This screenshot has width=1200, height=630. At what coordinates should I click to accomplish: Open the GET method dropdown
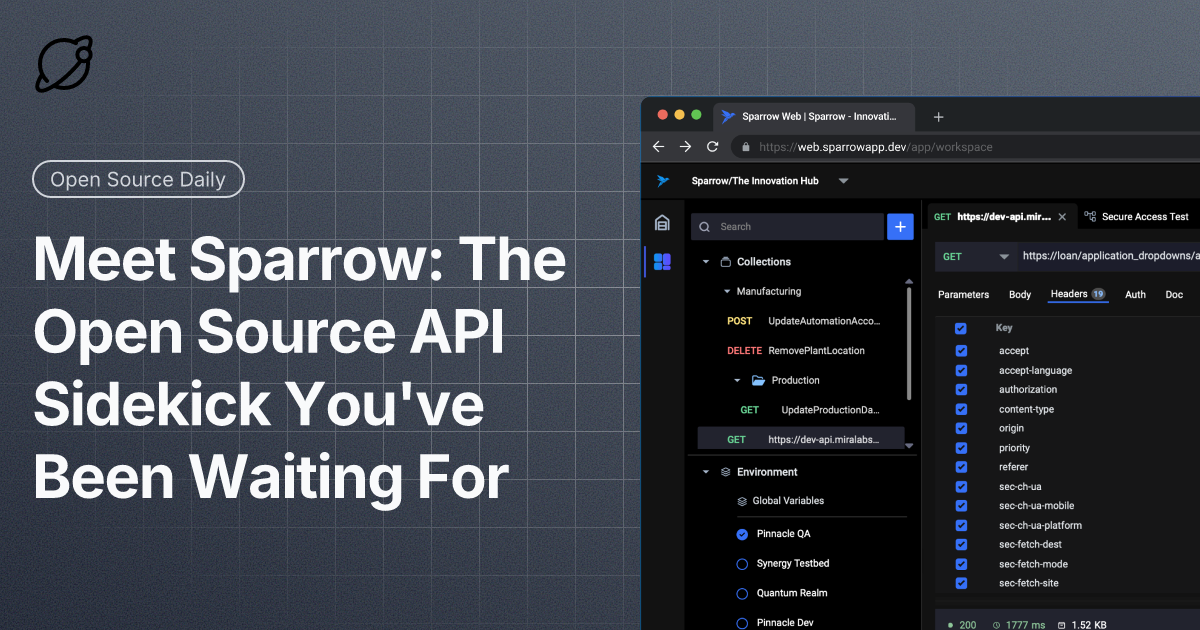coord(977,257)
